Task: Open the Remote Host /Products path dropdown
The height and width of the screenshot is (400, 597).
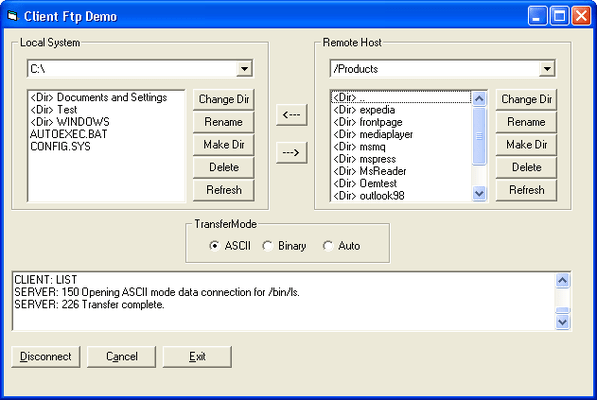Action: 547,69
